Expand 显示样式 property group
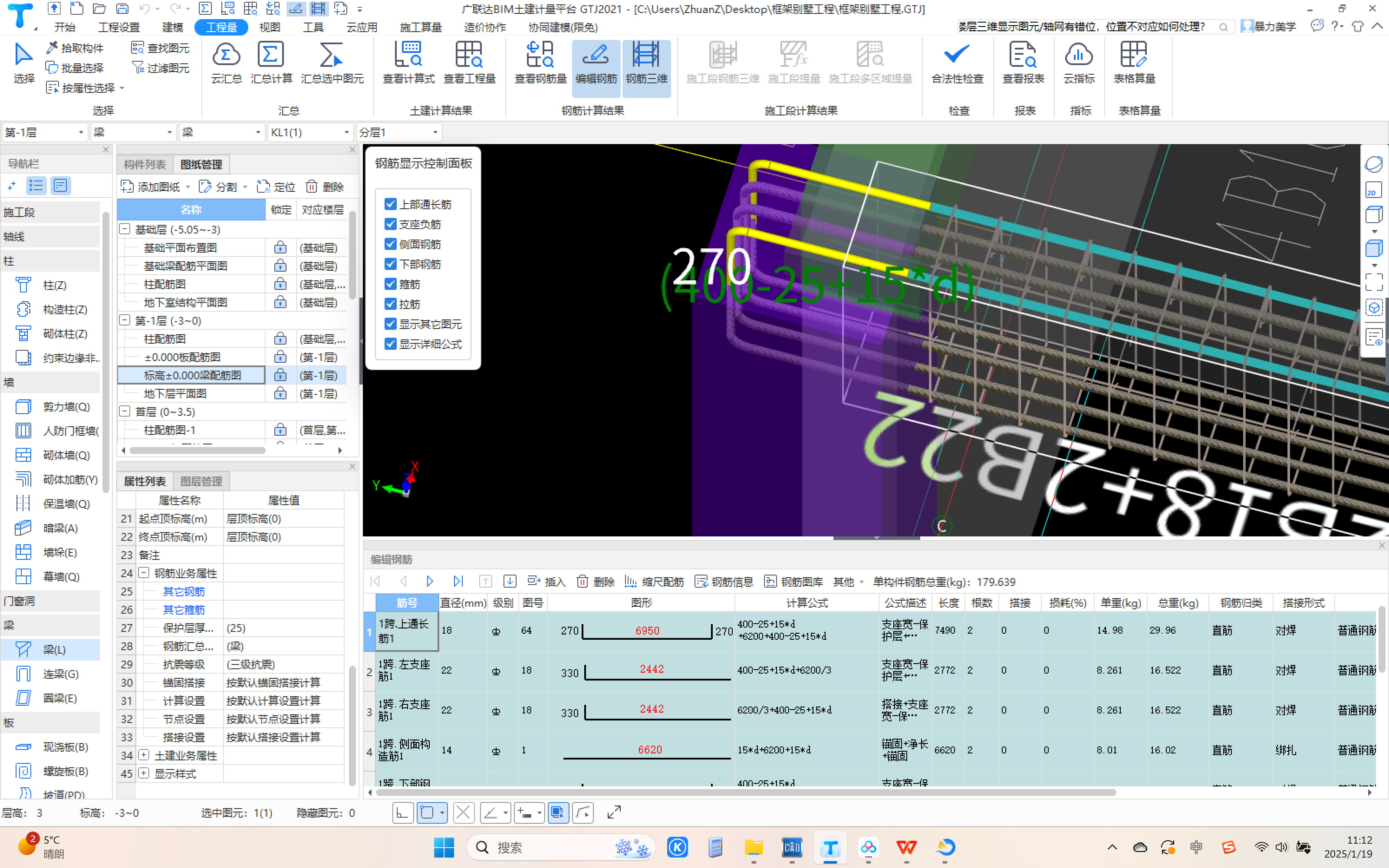 pyautogui.click(x=144, y=773)
